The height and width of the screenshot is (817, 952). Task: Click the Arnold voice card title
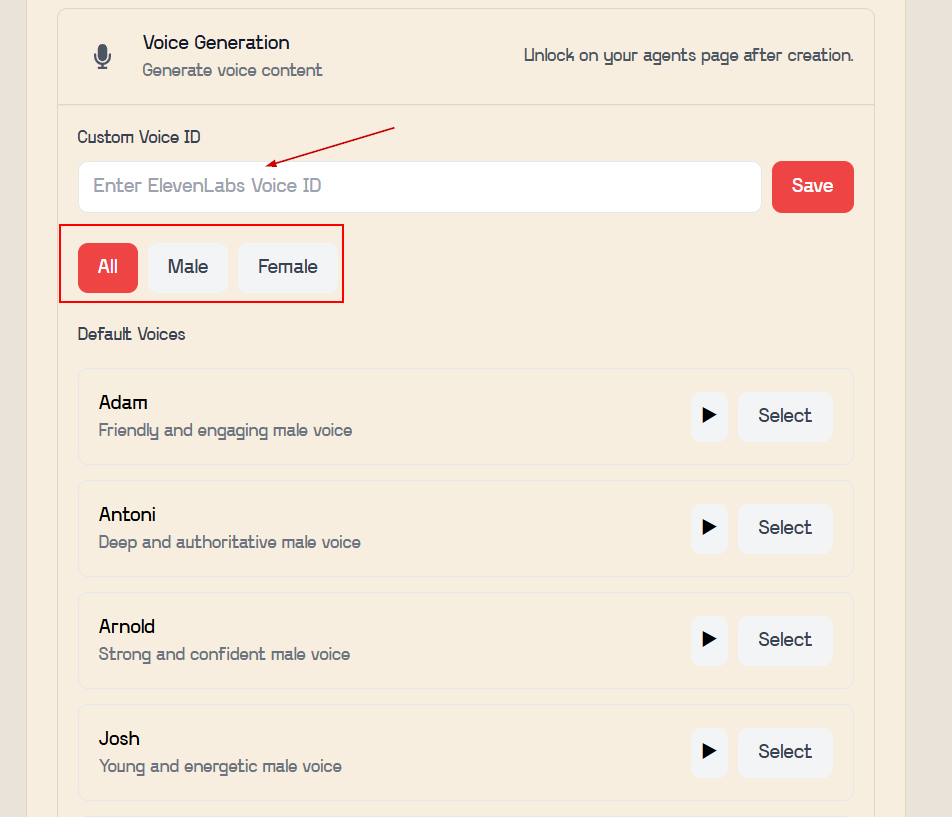coord(127,627)
